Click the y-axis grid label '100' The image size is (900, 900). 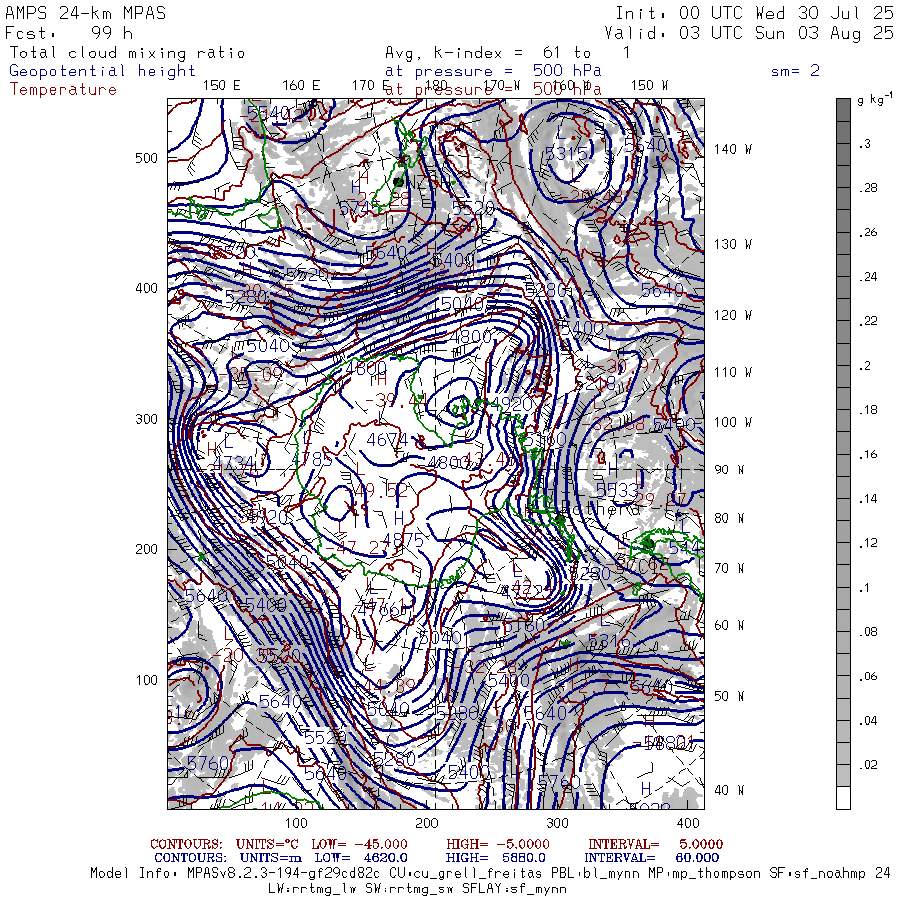click(x=146, y=680)
